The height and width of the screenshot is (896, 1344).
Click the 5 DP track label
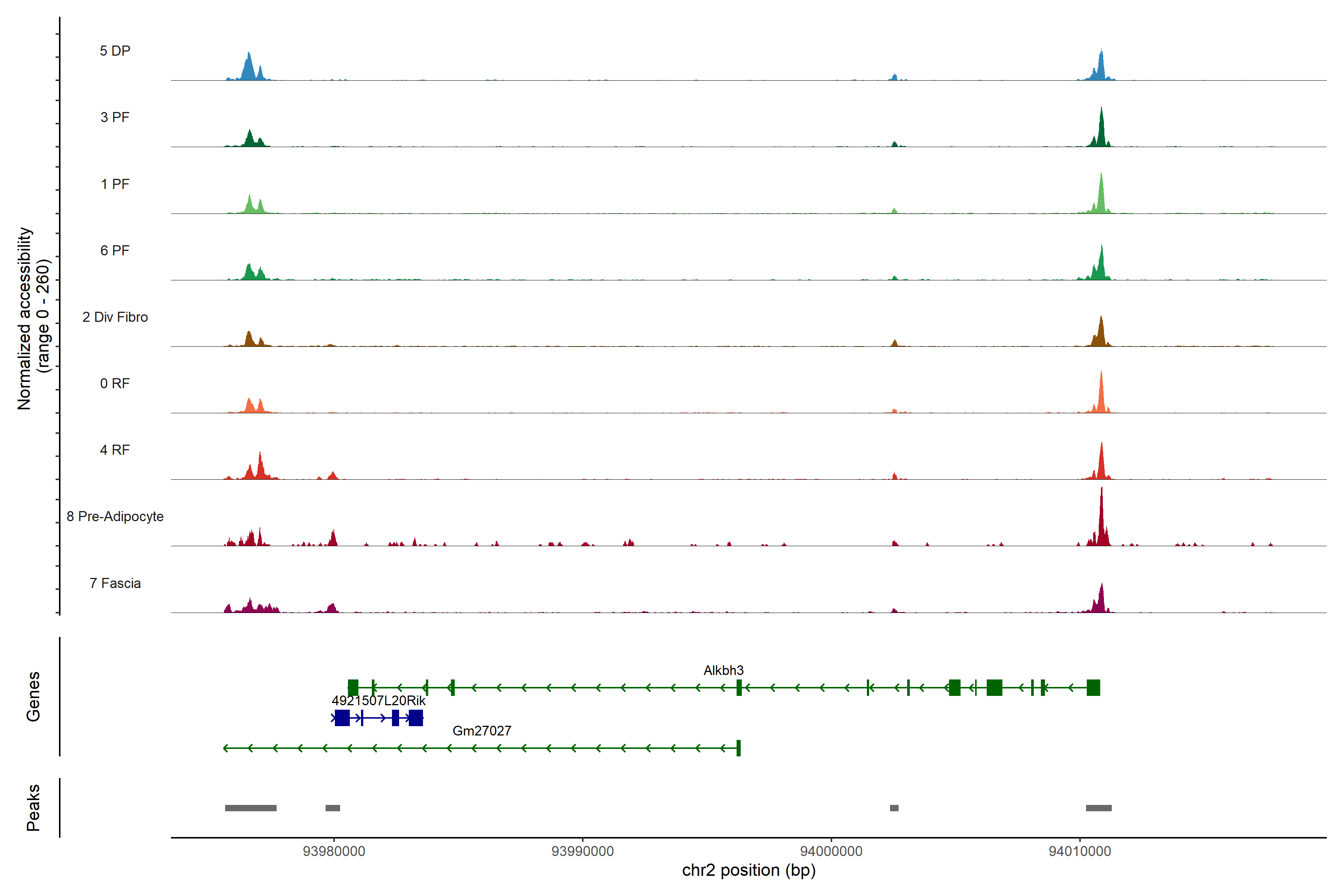coord(115,51)
